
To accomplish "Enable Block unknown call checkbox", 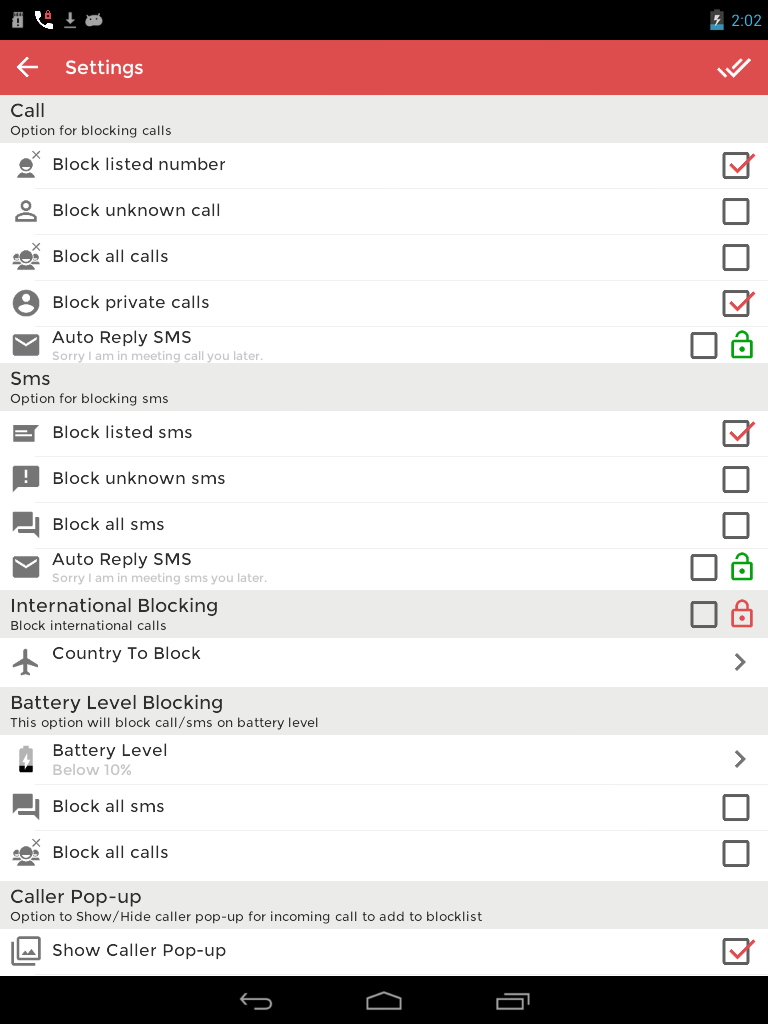I will [735, 211].
